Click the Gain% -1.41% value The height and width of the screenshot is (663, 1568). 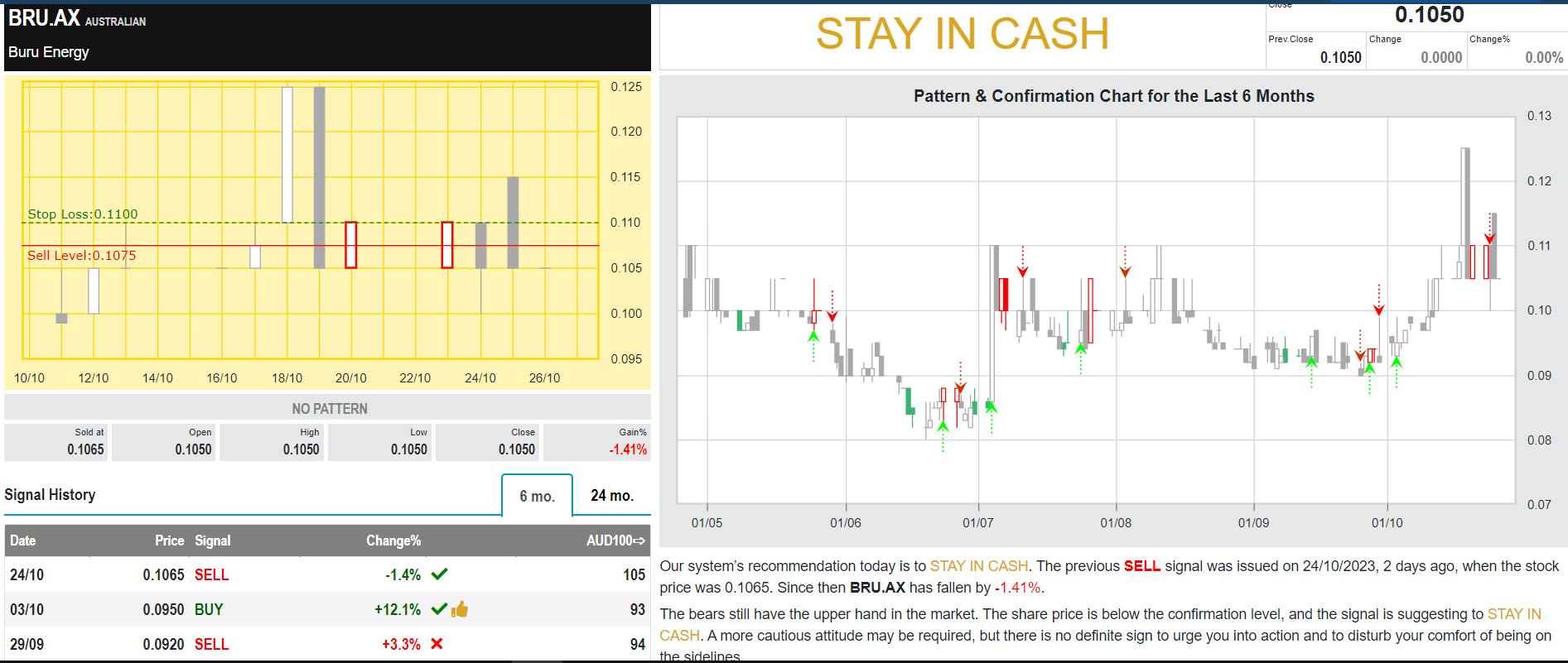click(628, 449)
